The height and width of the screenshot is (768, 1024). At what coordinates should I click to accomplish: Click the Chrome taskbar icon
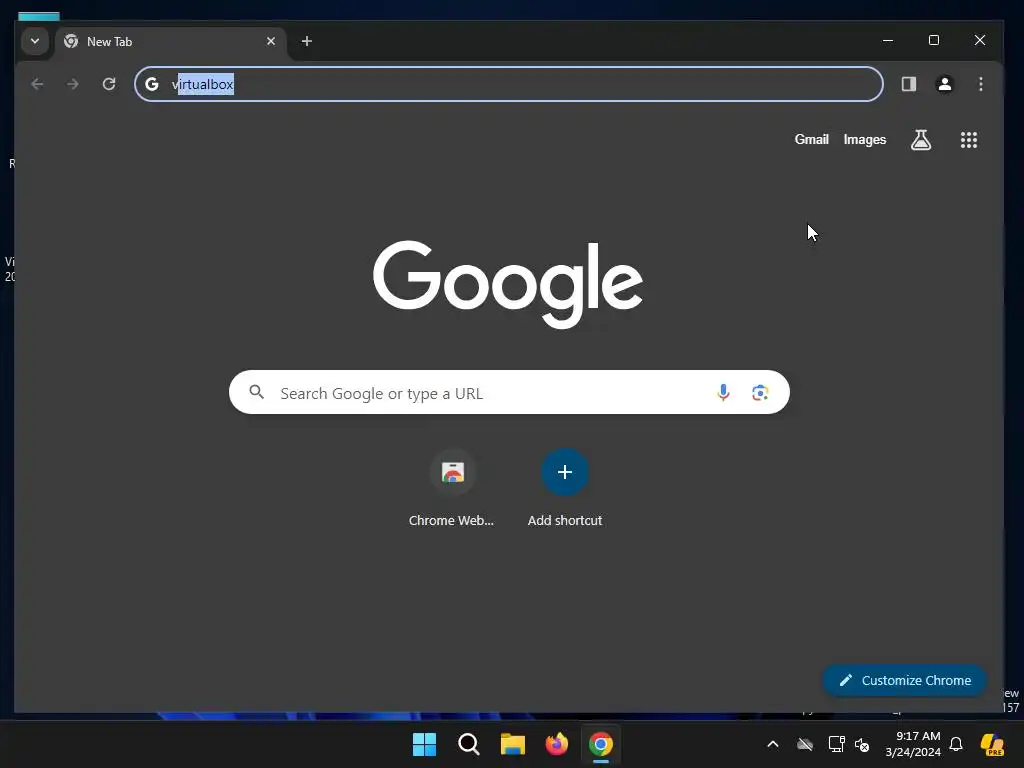pos(601,744)
